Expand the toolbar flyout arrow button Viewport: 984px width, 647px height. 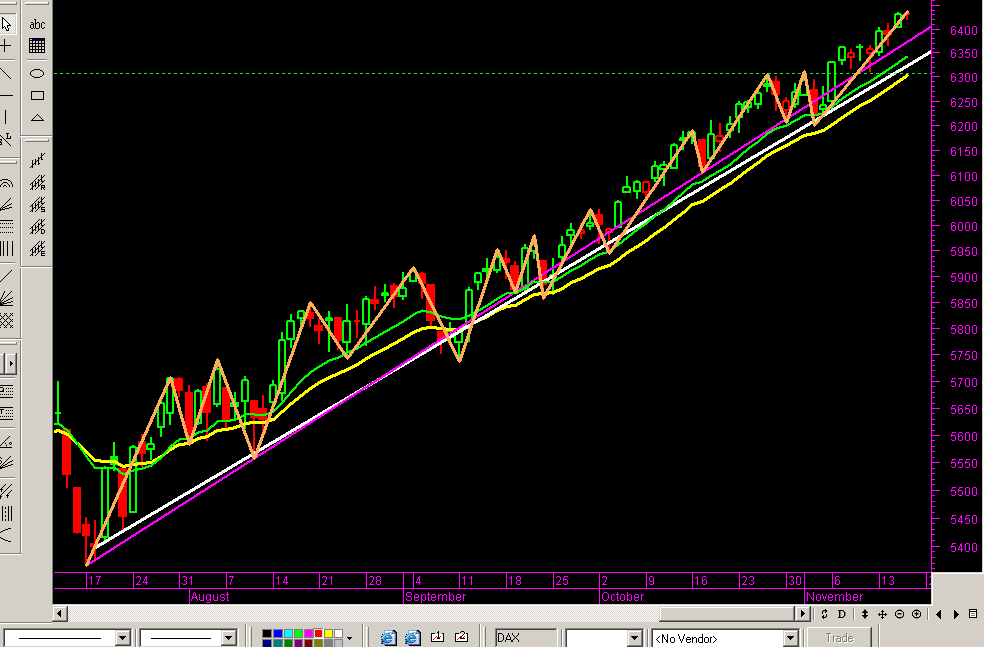pyautogui.click(x=9, y=363)
